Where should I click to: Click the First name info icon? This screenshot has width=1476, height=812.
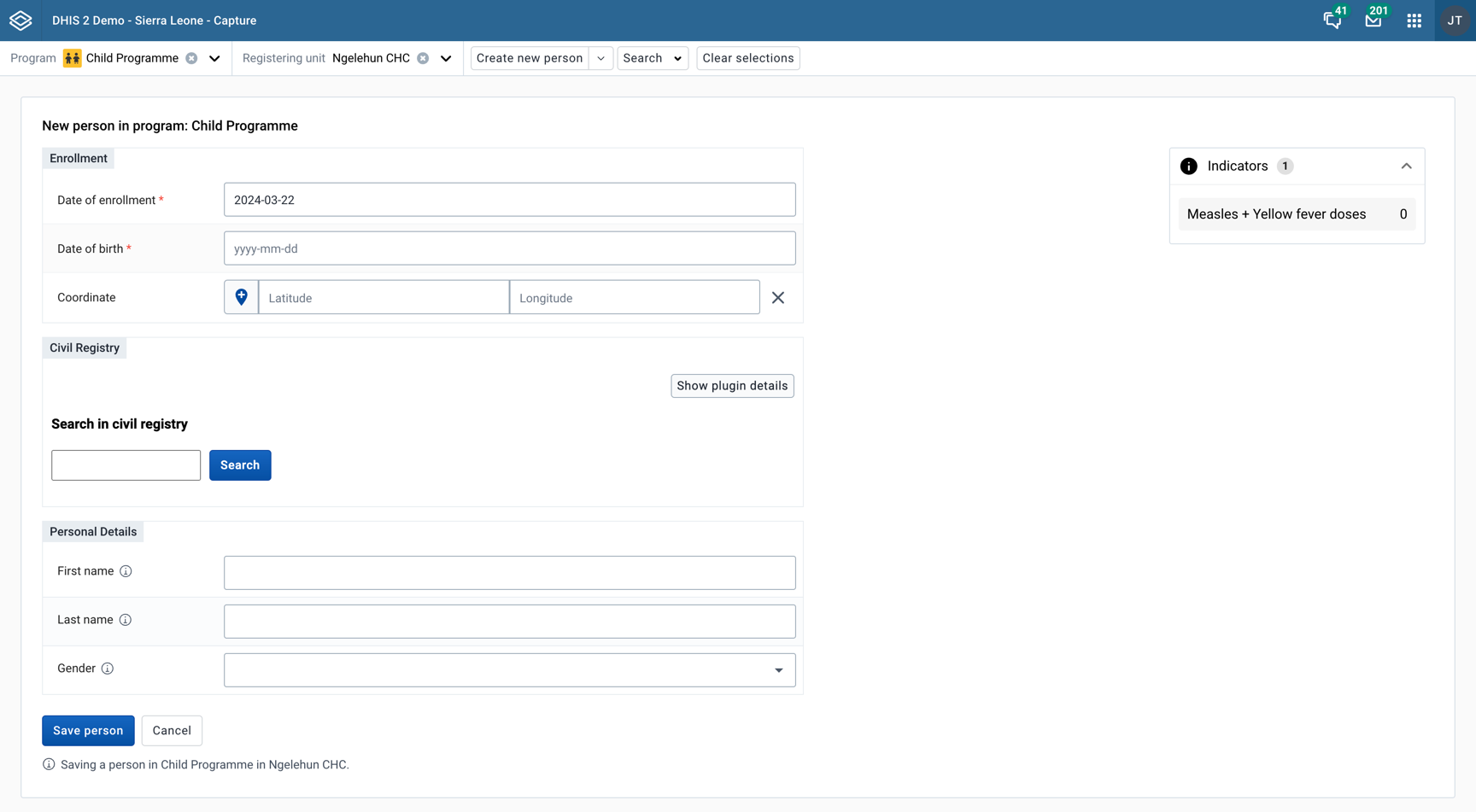pos(126,571)
